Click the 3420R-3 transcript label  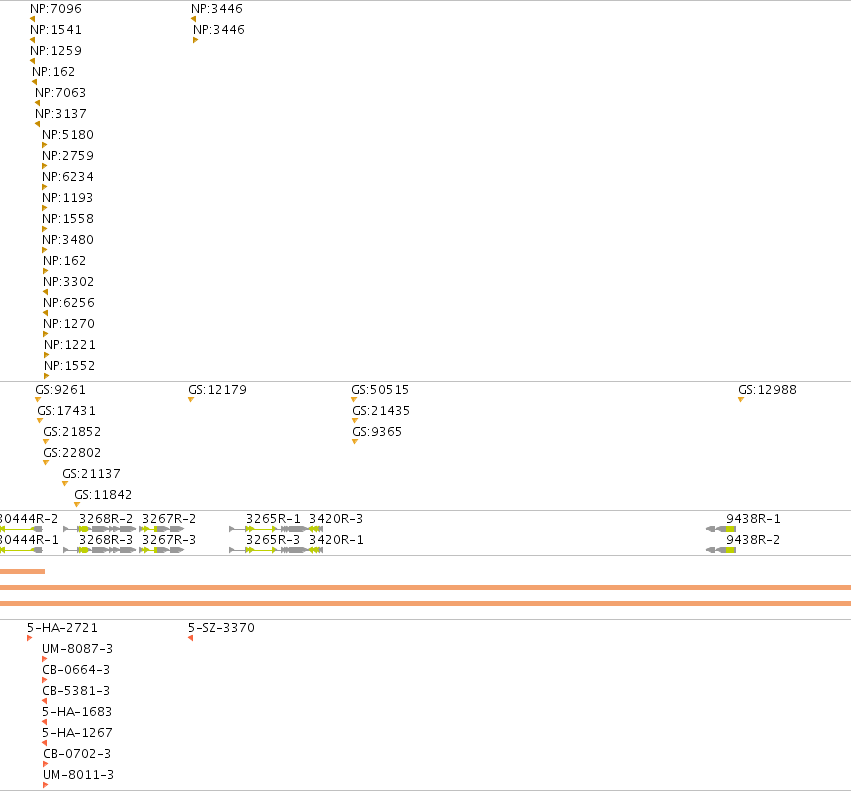click(336, 519)
